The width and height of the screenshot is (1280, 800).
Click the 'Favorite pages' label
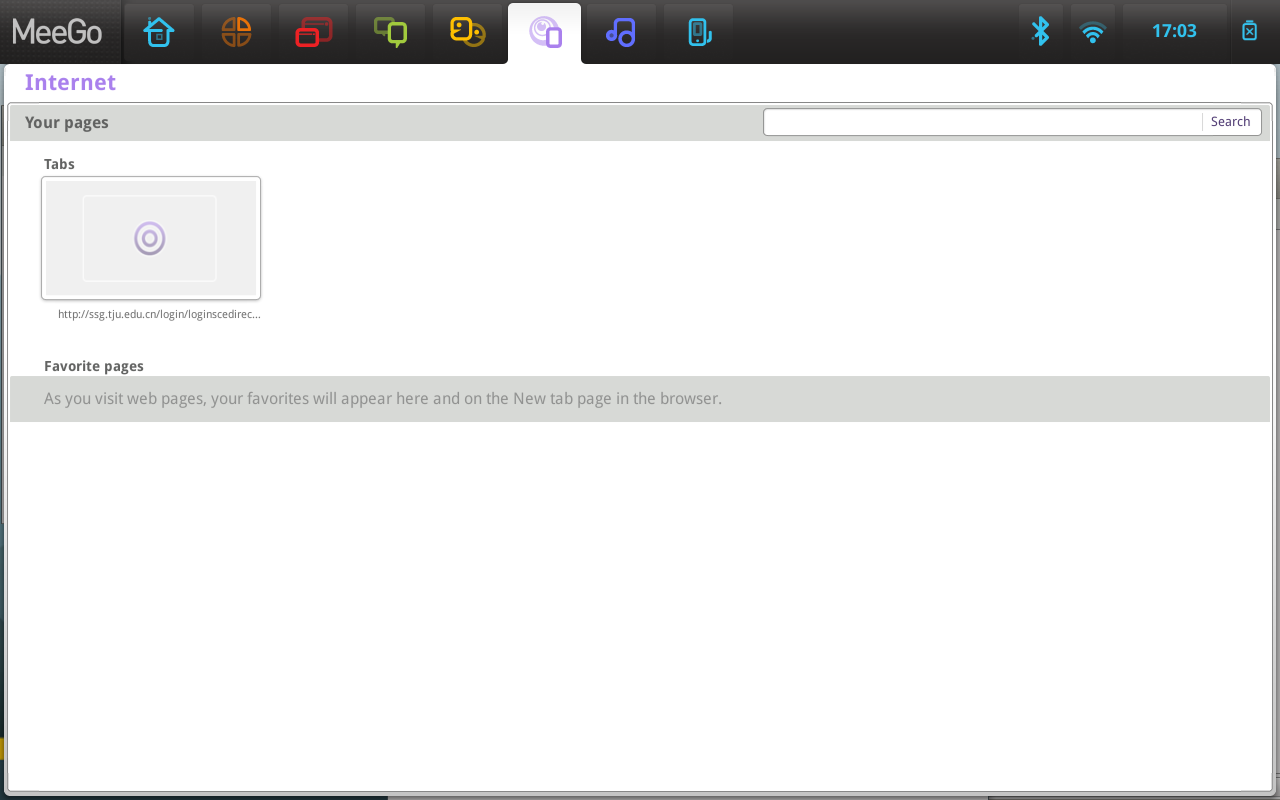94,366
